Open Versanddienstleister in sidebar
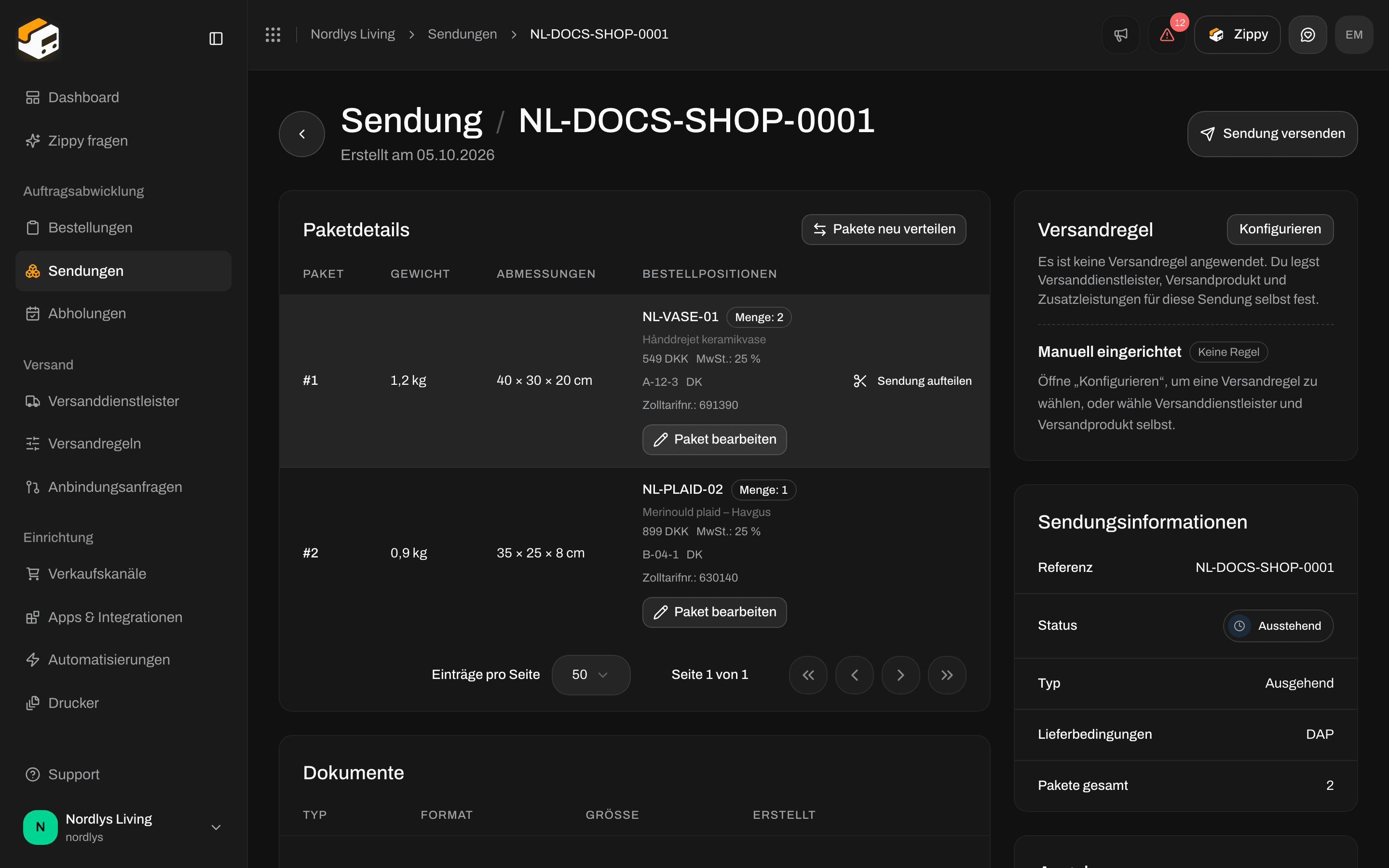1389x868 pixels. coord(123,401)
